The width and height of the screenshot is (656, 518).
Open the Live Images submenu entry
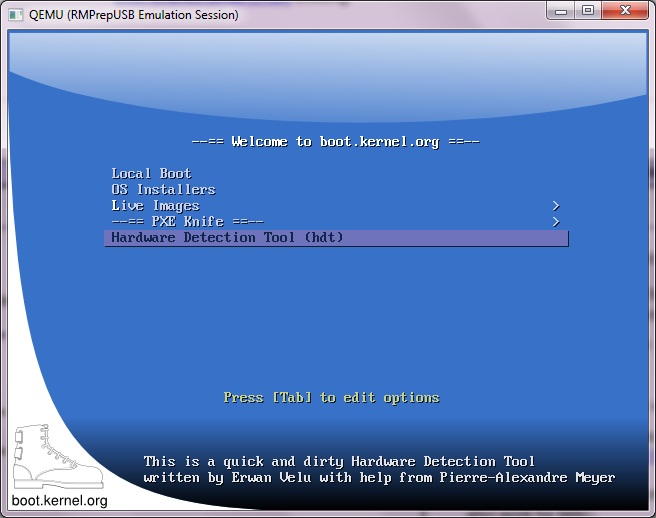tap(336, 205)
